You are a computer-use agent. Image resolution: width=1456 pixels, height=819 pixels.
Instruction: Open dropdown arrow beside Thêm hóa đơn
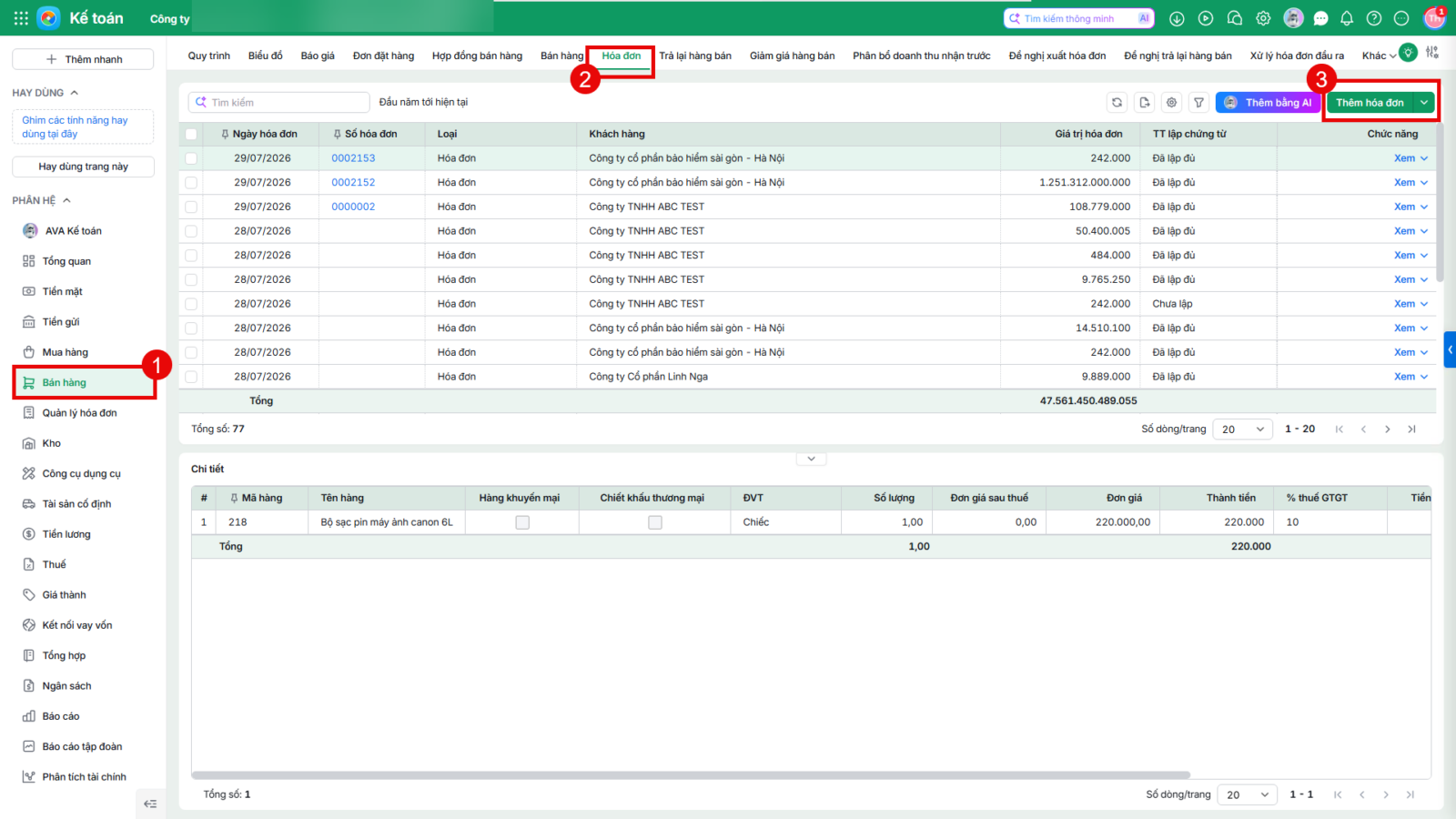(x=1424, y=103)
